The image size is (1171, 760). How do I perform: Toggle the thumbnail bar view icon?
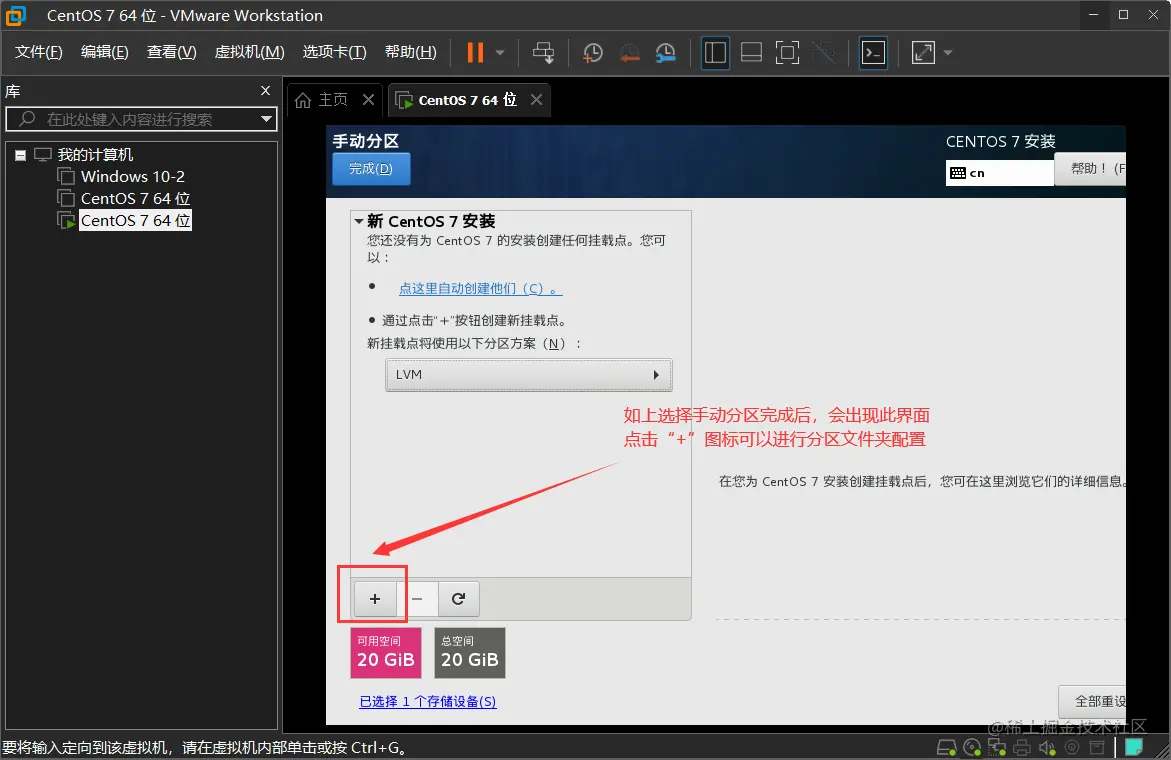click(751, 52)
